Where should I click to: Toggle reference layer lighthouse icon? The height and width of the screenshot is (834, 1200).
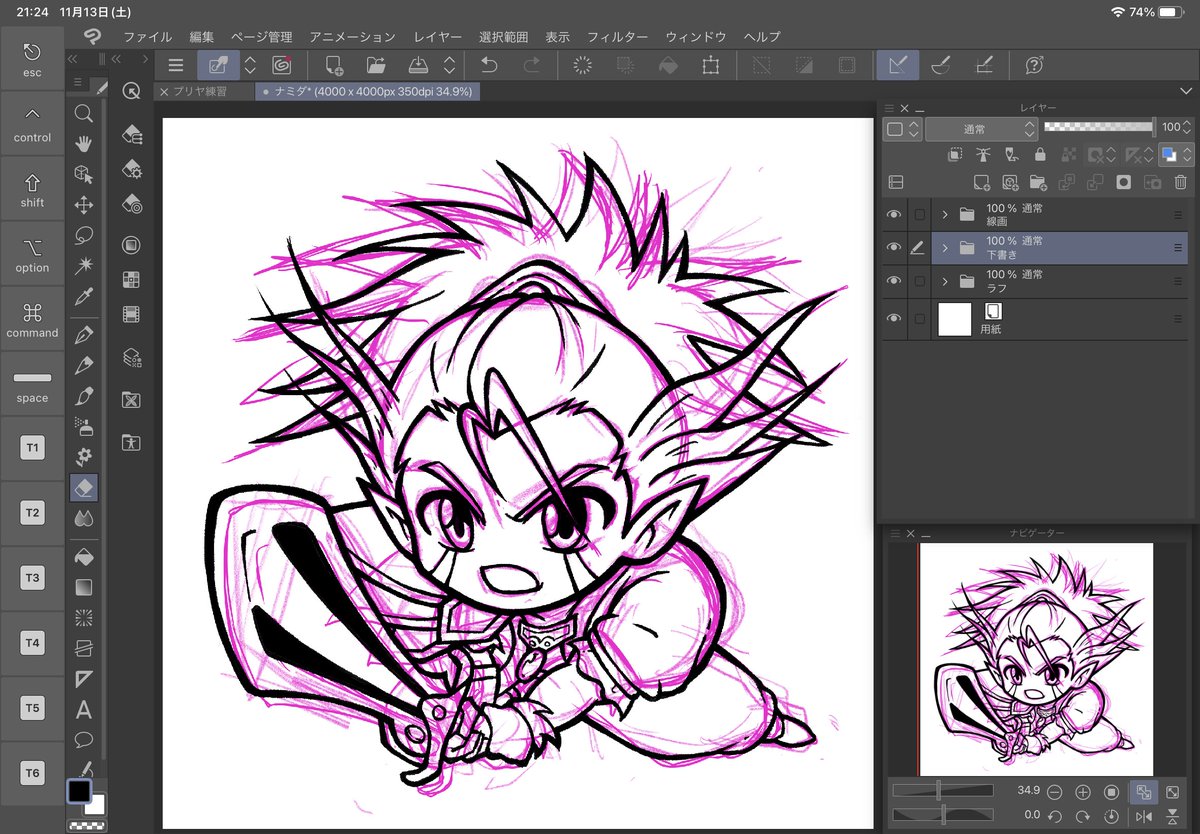(983, 155)
